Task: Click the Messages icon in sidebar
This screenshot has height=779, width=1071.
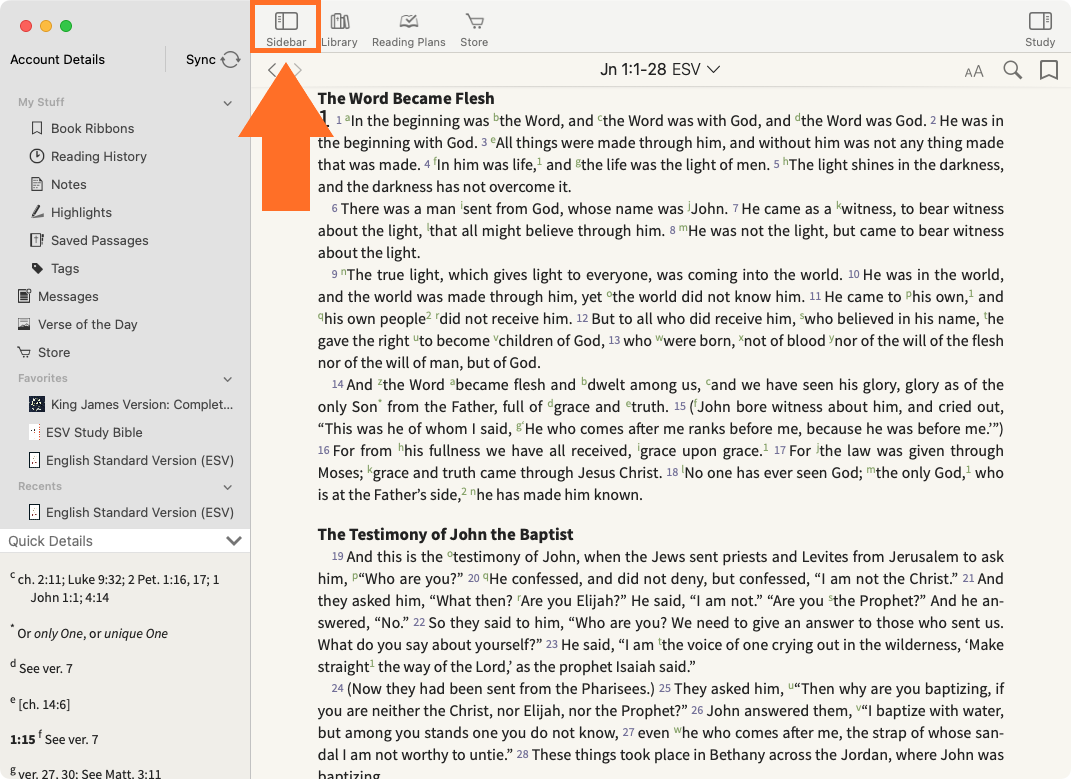Action: 24,297
